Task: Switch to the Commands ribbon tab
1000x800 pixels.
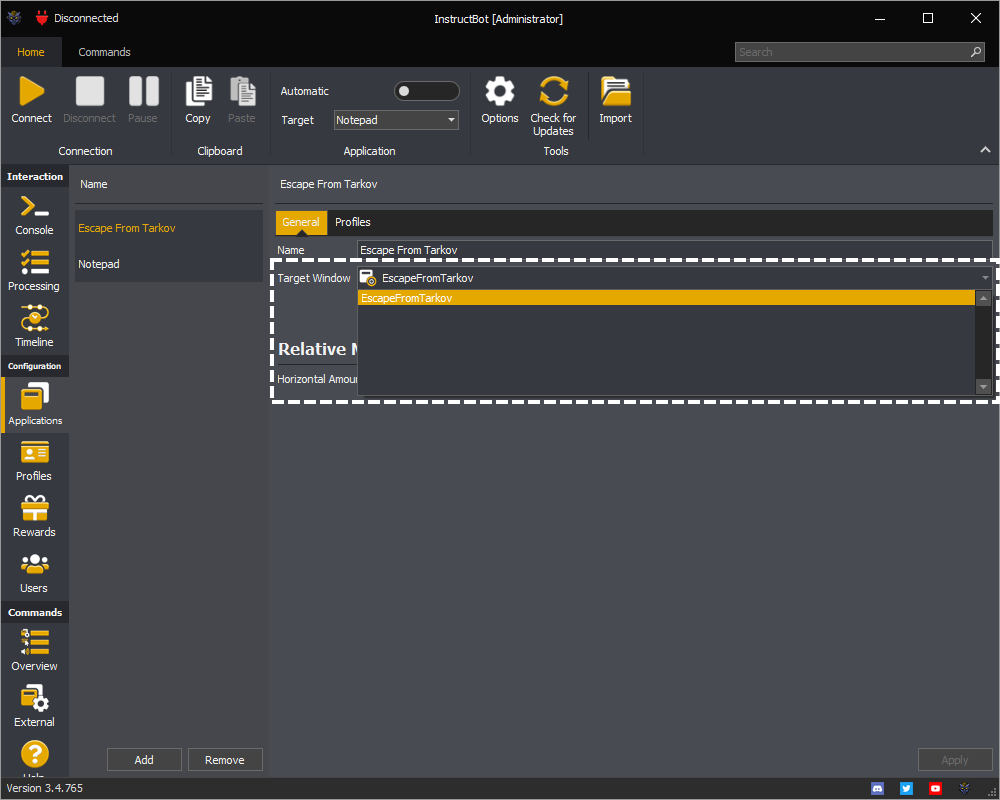Action: click(x=105, y=52)
